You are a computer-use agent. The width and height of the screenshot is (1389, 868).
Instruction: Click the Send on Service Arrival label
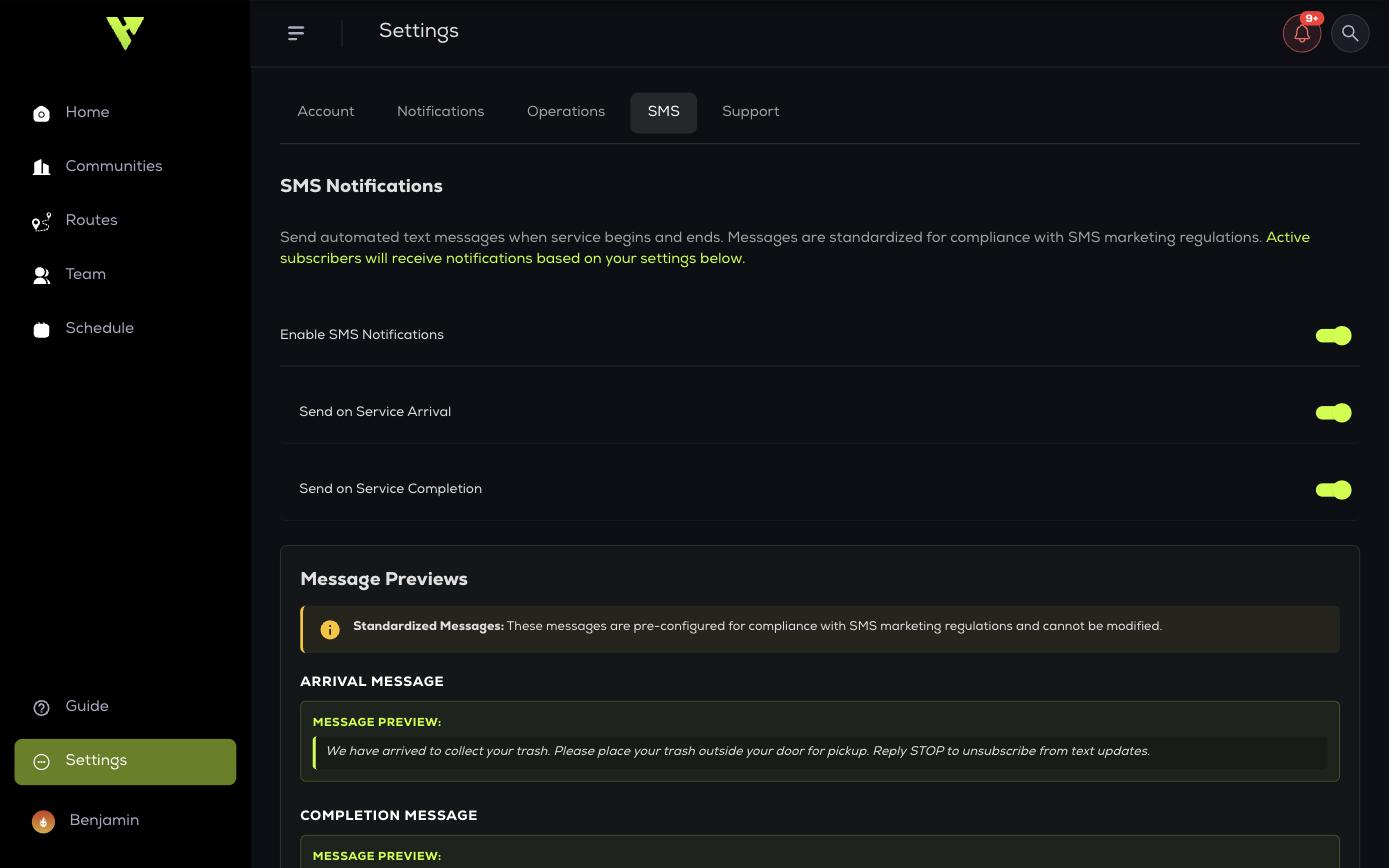pyautogui.click(x=375, y=412)
